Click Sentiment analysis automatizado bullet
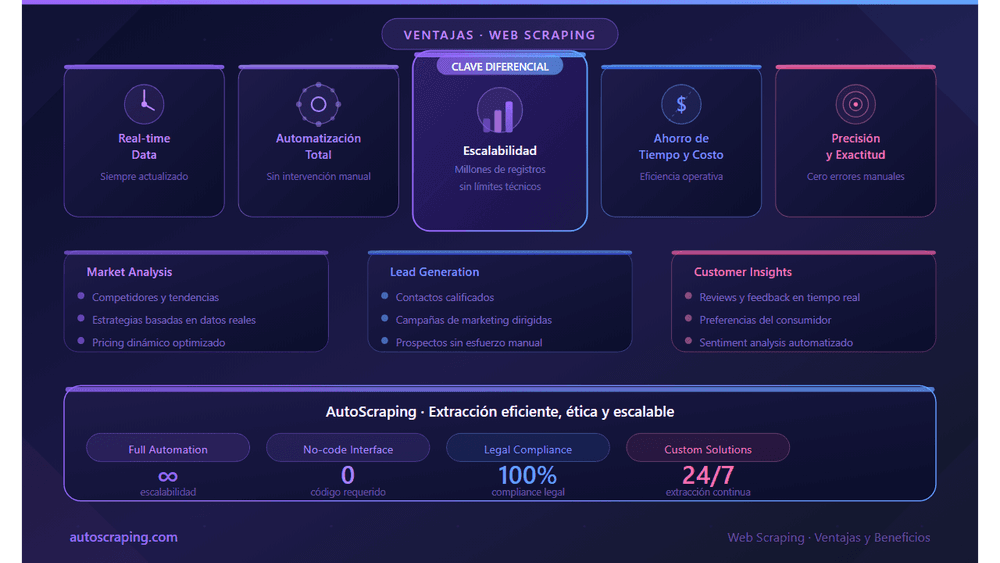The image size is (1000, 563). 776,342
